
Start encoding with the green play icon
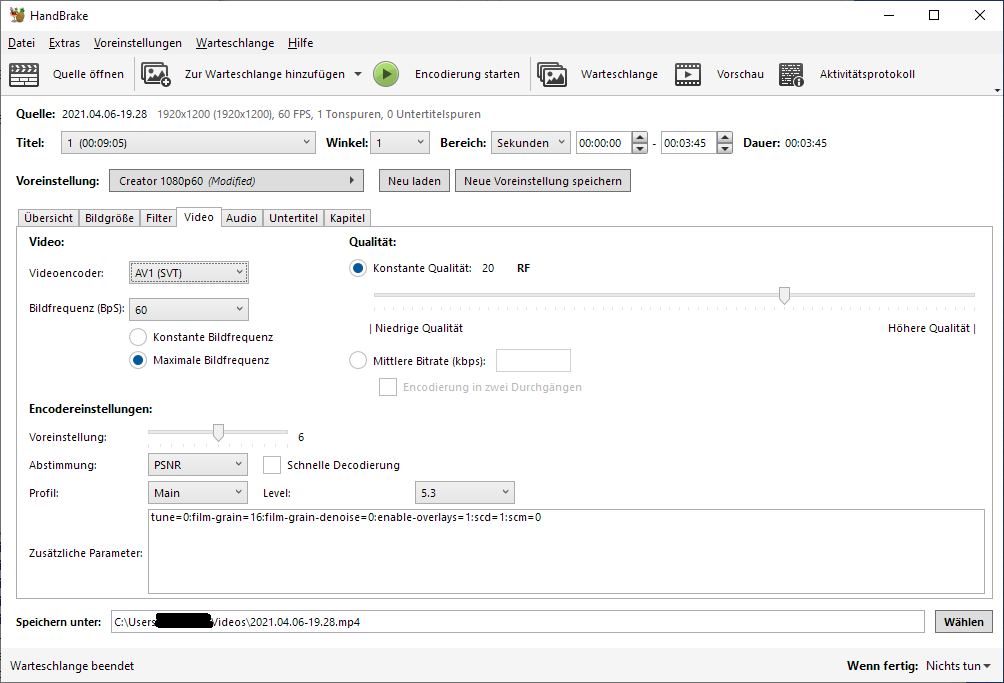click(x=386, y=74)
